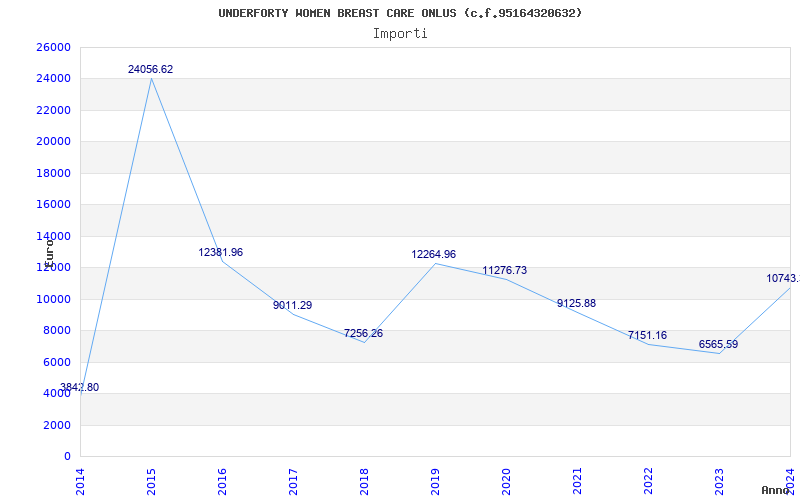Click the 2018 x-axis year label
The image size is (800, 500).
(364, 480)
